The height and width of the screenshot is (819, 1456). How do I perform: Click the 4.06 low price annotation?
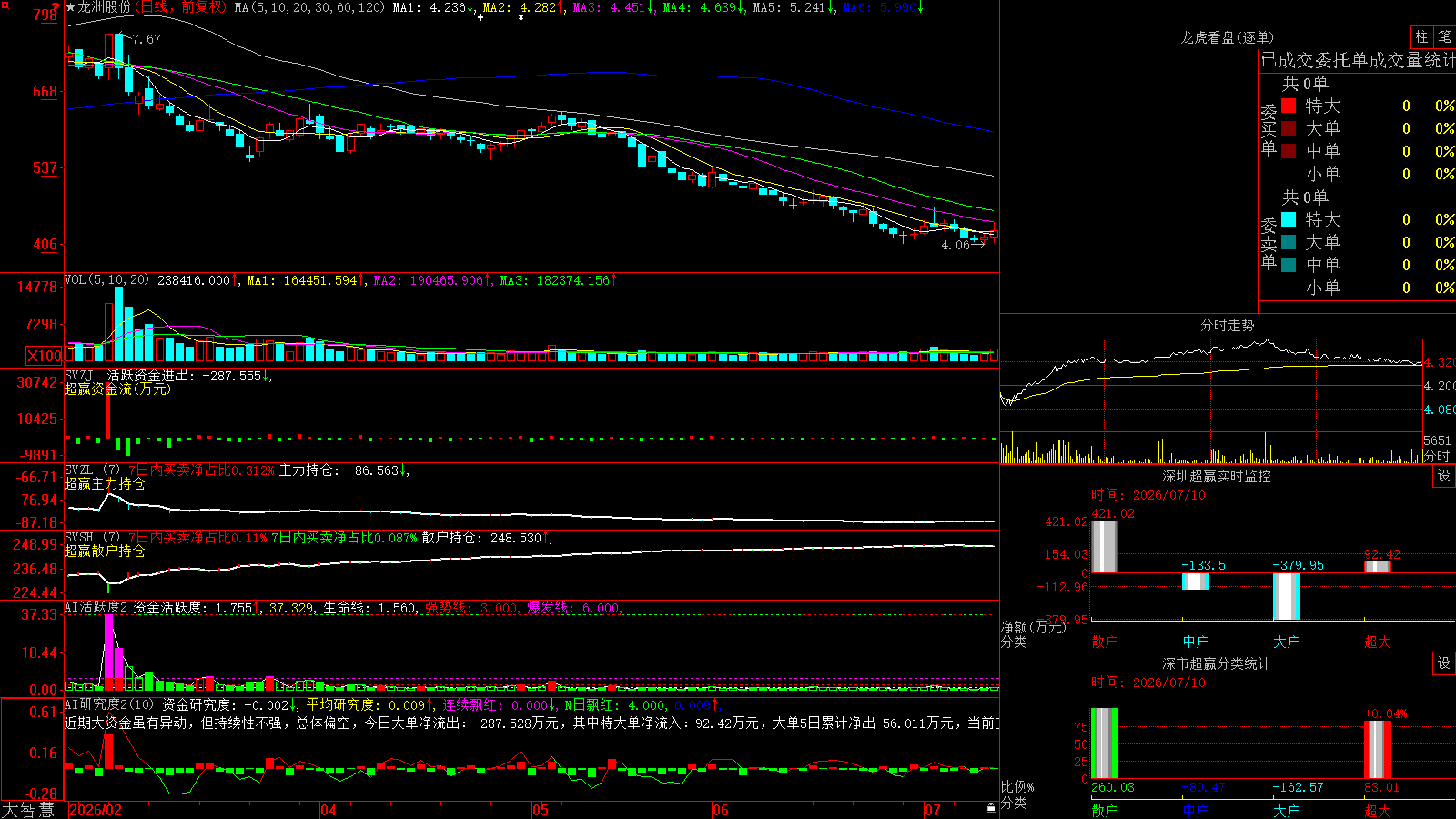coord(955,245)
